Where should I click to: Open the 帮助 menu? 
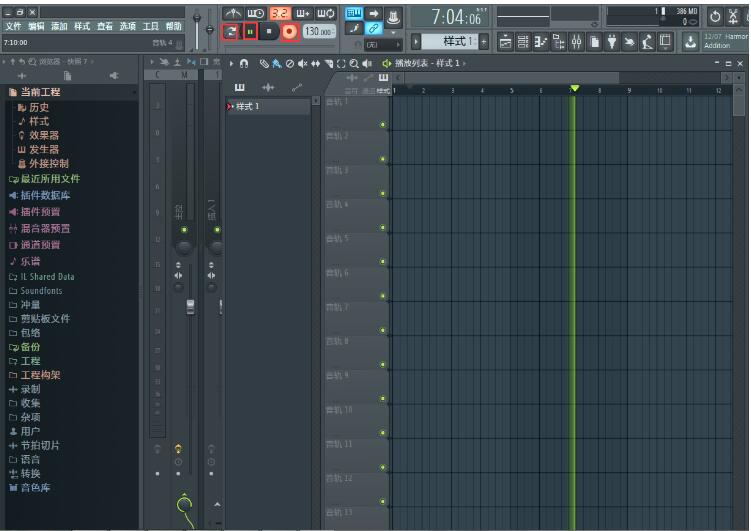tap(173, 26)
